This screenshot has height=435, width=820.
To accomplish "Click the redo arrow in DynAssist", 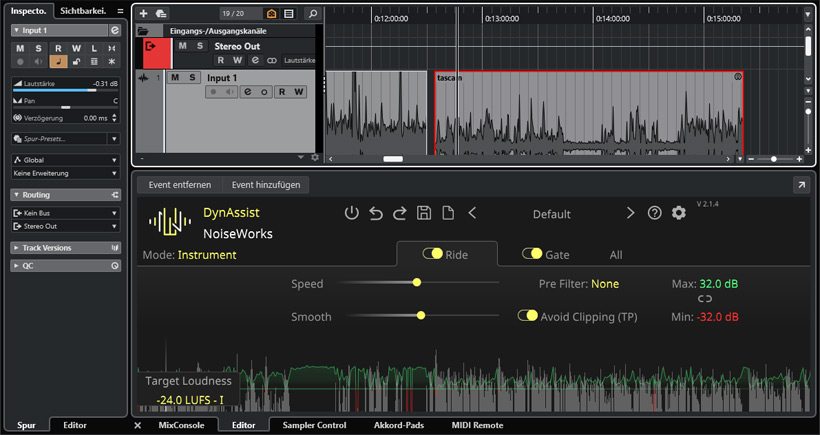I will pyautogui.click(x=400, y=213).
